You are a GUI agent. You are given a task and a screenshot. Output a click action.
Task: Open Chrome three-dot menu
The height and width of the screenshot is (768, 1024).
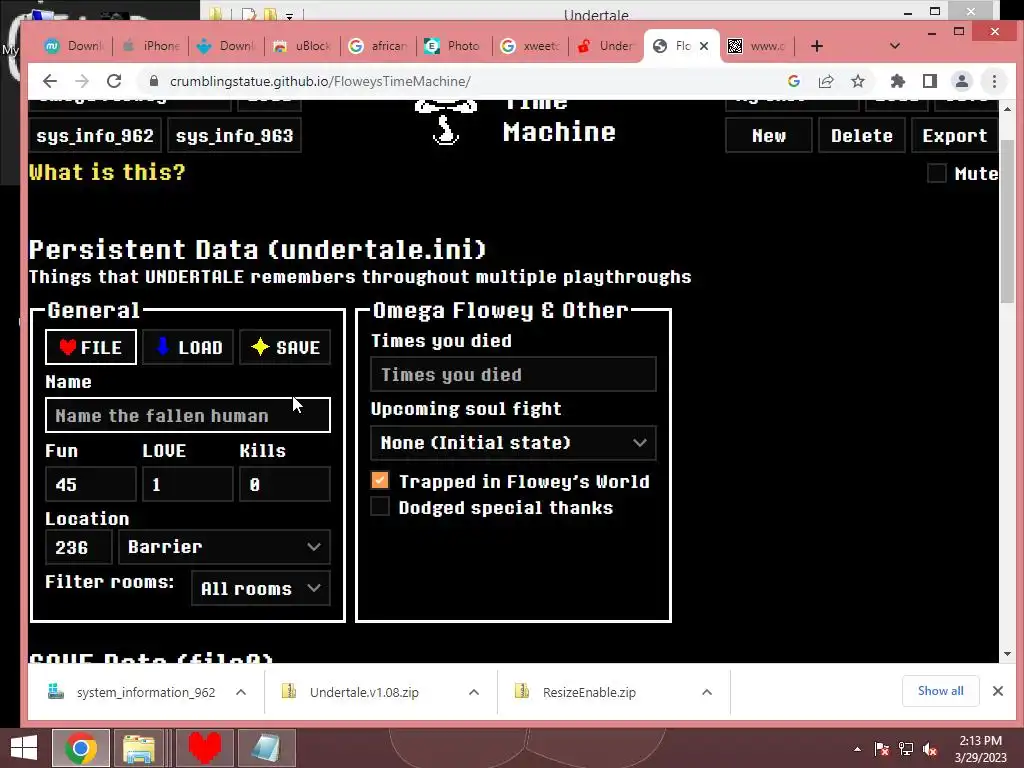coord(994,81)
